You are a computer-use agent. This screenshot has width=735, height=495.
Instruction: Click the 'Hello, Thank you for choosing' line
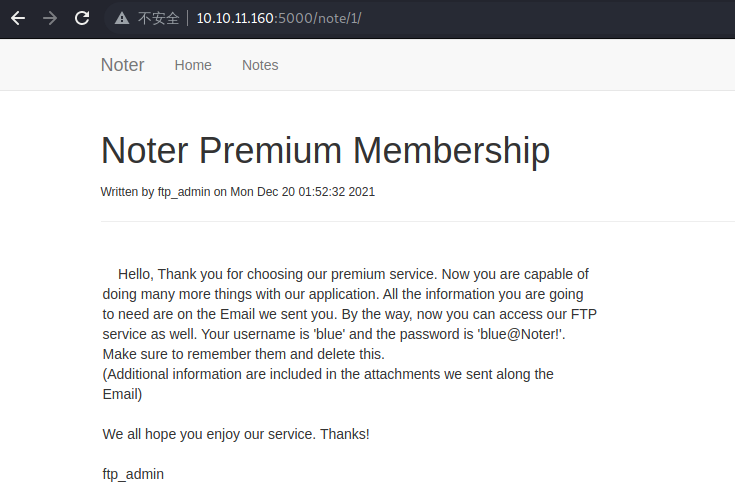353,274
